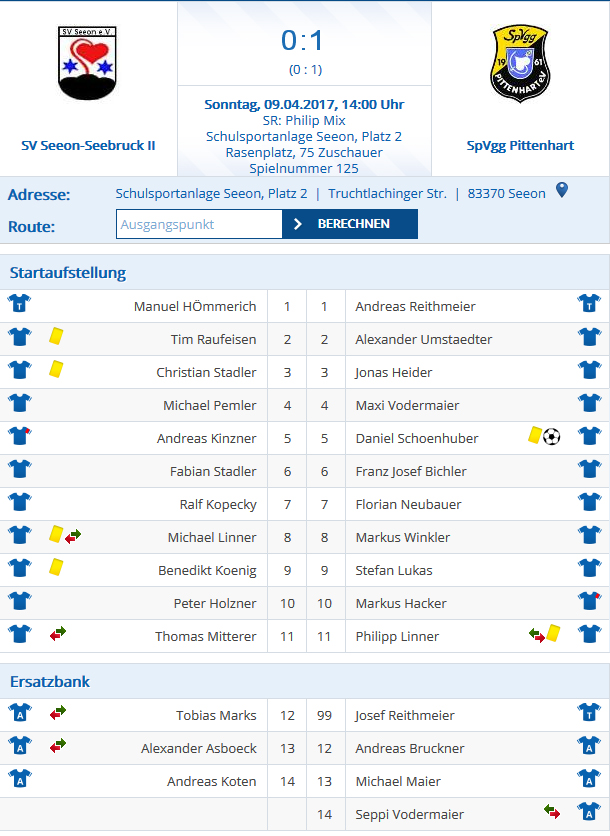Click the soccer ball goal icon for Daniel Schoenhuber
Screen dimensions: 610x836
(x=552, y=437)
